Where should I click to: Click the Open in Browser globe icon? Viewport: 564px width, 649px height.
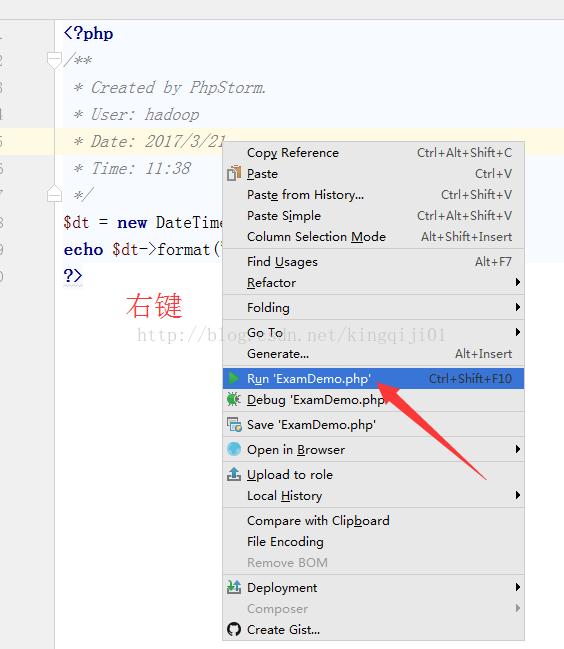[x=234, y=449]
